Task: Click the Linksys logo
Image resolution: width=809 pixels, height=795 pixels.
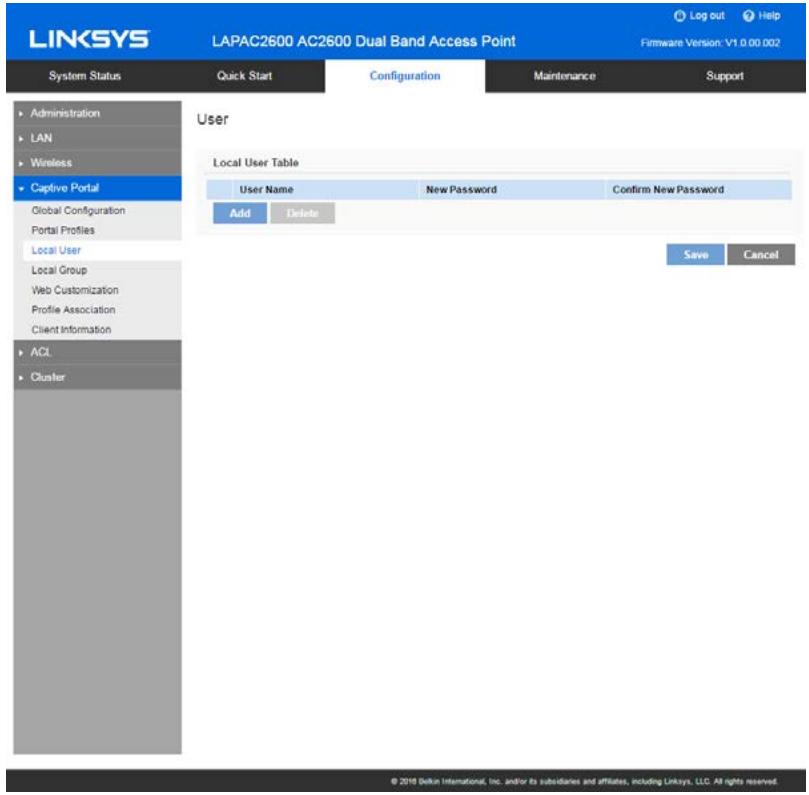Action: (x=89, y=39)
